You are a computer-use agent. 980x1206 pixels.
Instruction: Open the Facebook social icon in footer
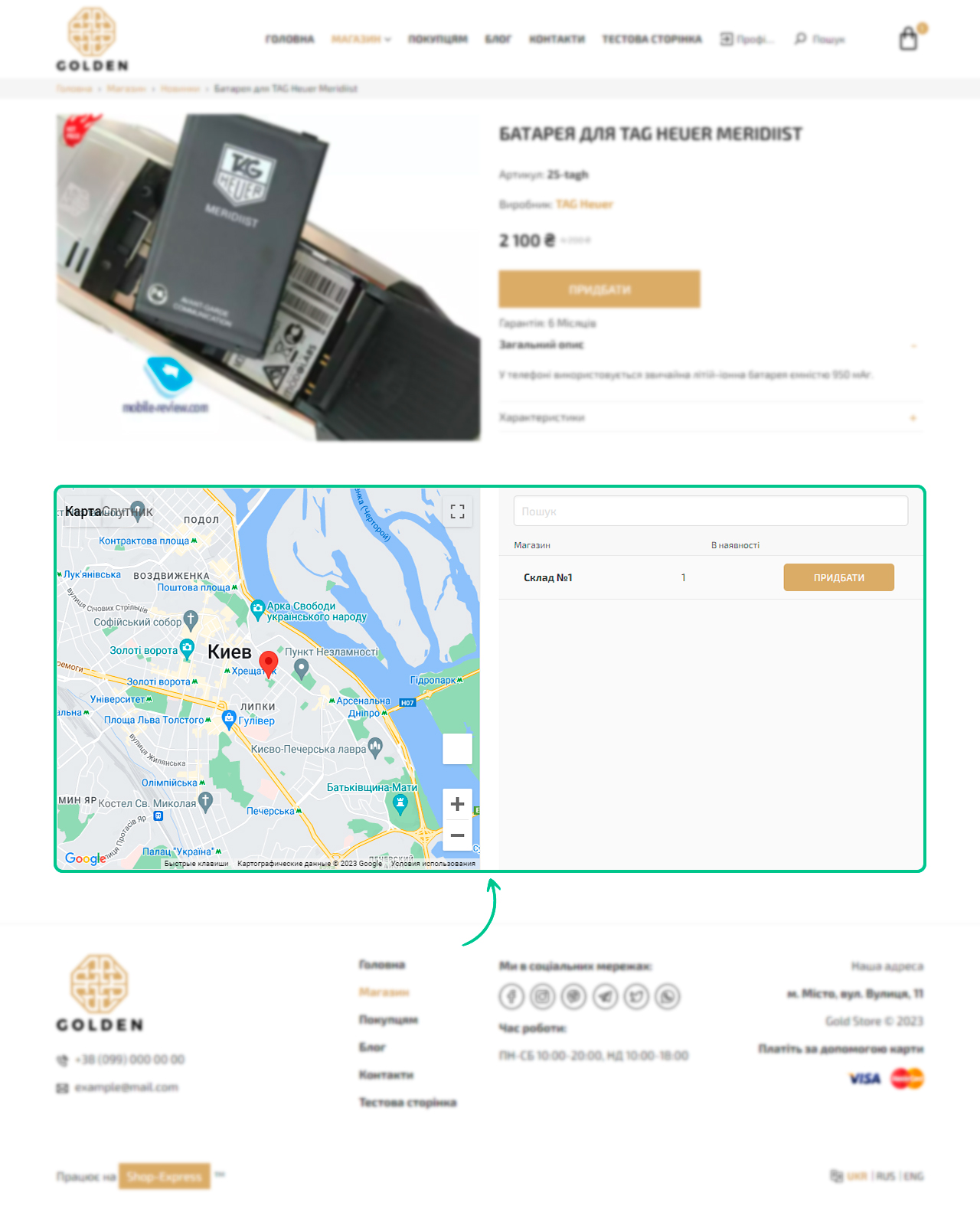coord(511,996)
